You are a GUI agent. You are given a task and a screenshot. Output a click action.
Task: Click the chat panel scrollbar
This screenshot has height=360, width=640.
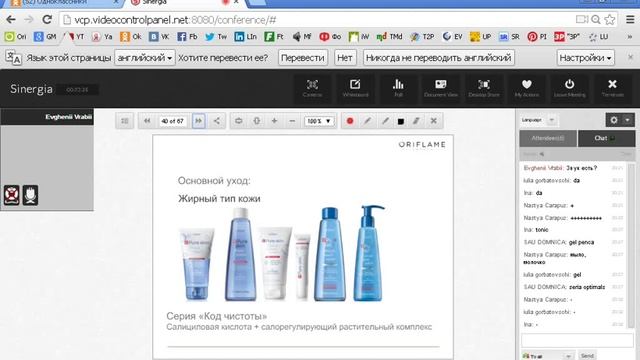pyautogui.click(x=631, y=245)
